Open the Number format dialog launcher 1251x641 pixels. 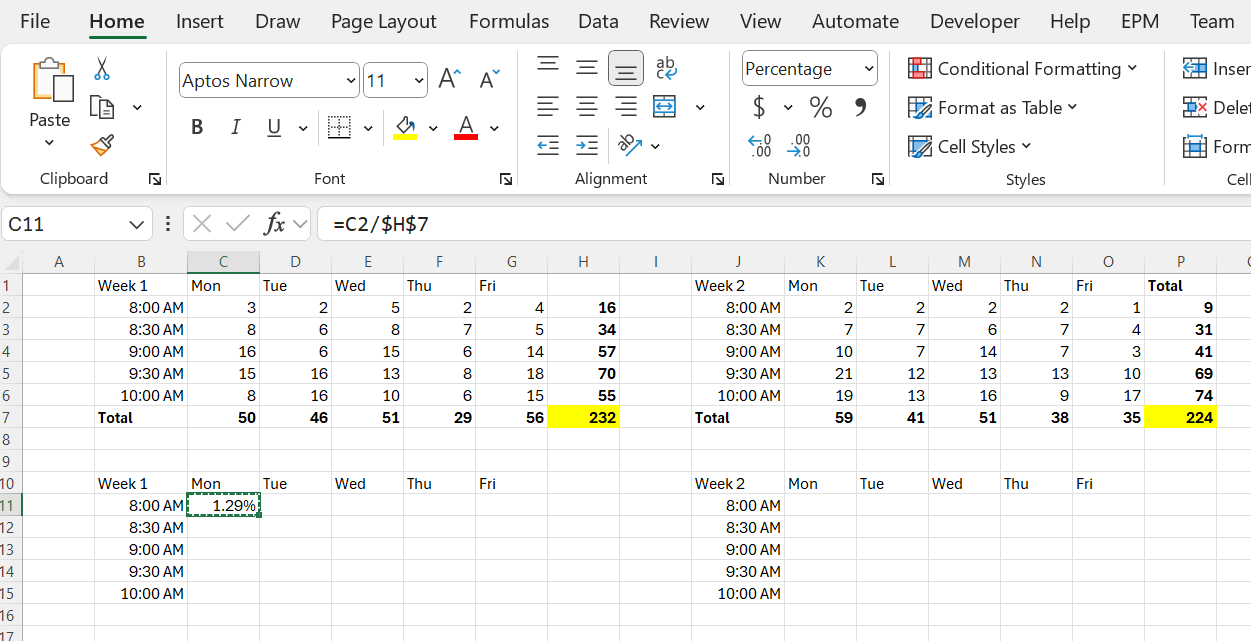click(878, 179)
